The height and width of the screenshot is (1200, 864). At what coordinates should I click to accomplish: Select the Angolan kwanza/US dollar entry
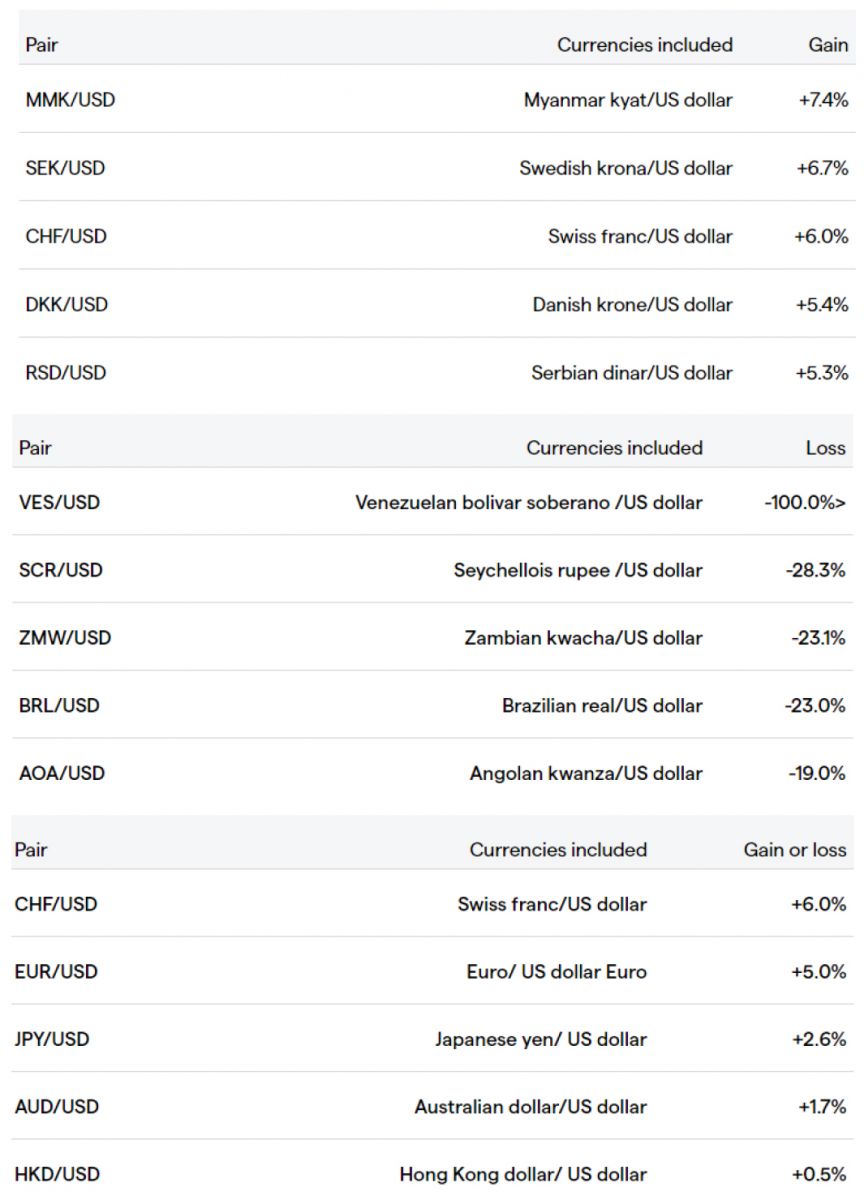pos(585,773)
